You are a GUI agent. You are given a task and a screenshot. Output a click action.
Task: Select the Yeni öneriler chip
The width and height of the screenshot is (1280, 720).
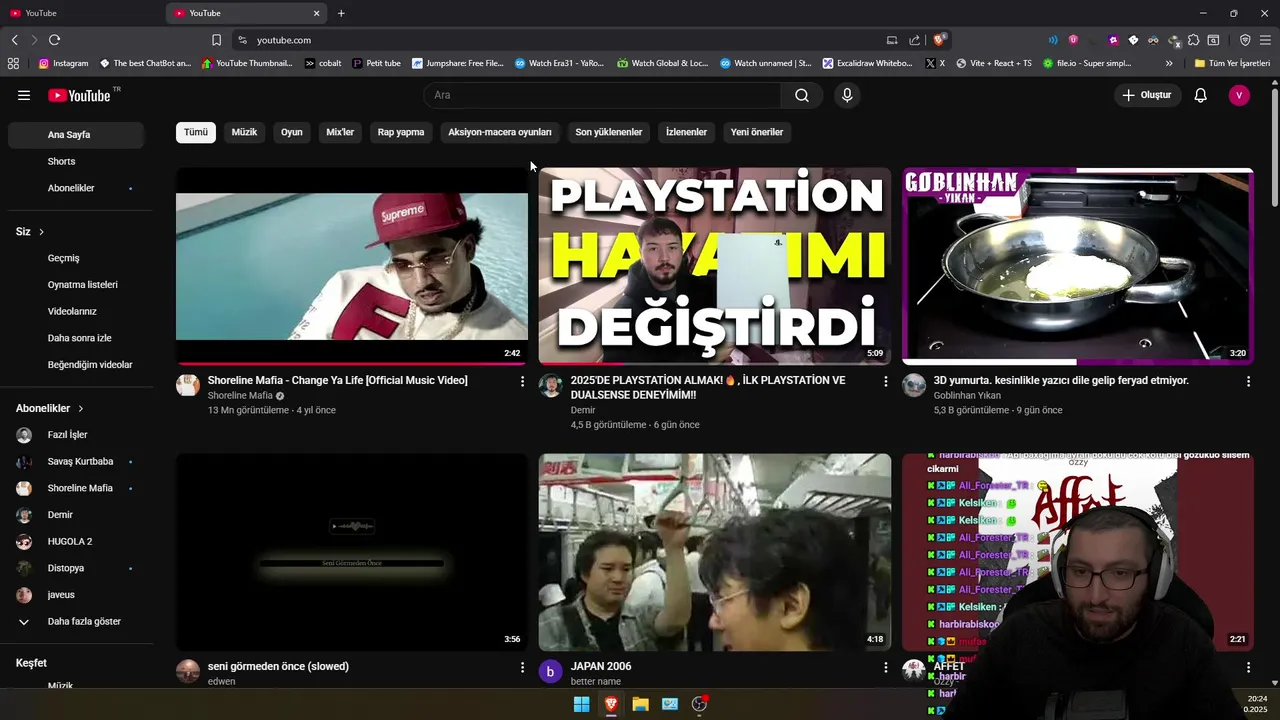click(x=757, y=132)
